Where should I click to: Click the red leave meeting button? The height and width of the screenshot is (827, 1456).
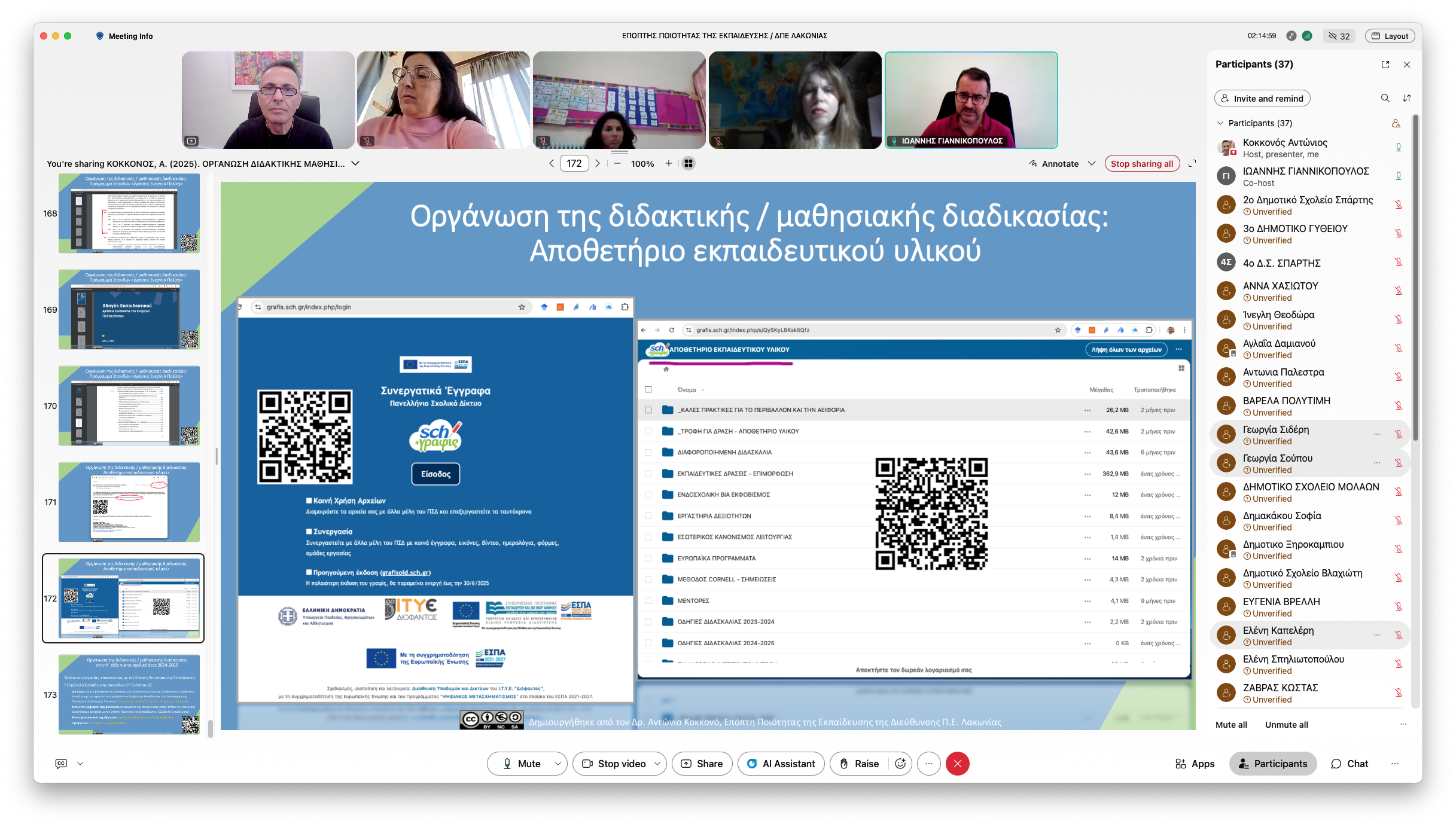957,764
